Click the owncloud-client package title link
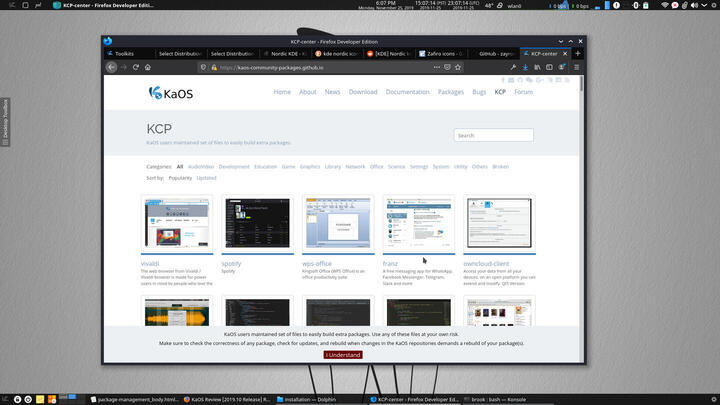The width and height of the screenshot is (720, 405). click(x=486, y=264)
